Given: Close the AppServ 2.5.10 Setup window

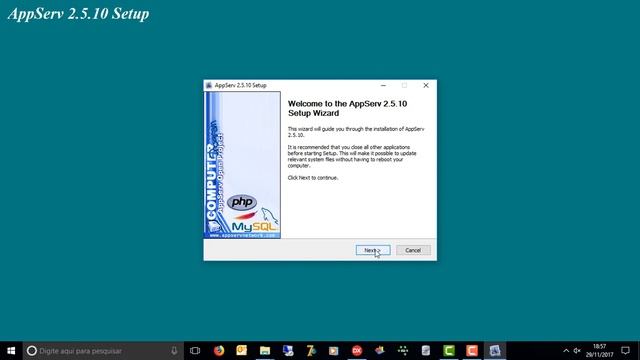Looking at the screenshot, I should coord(426,85).
